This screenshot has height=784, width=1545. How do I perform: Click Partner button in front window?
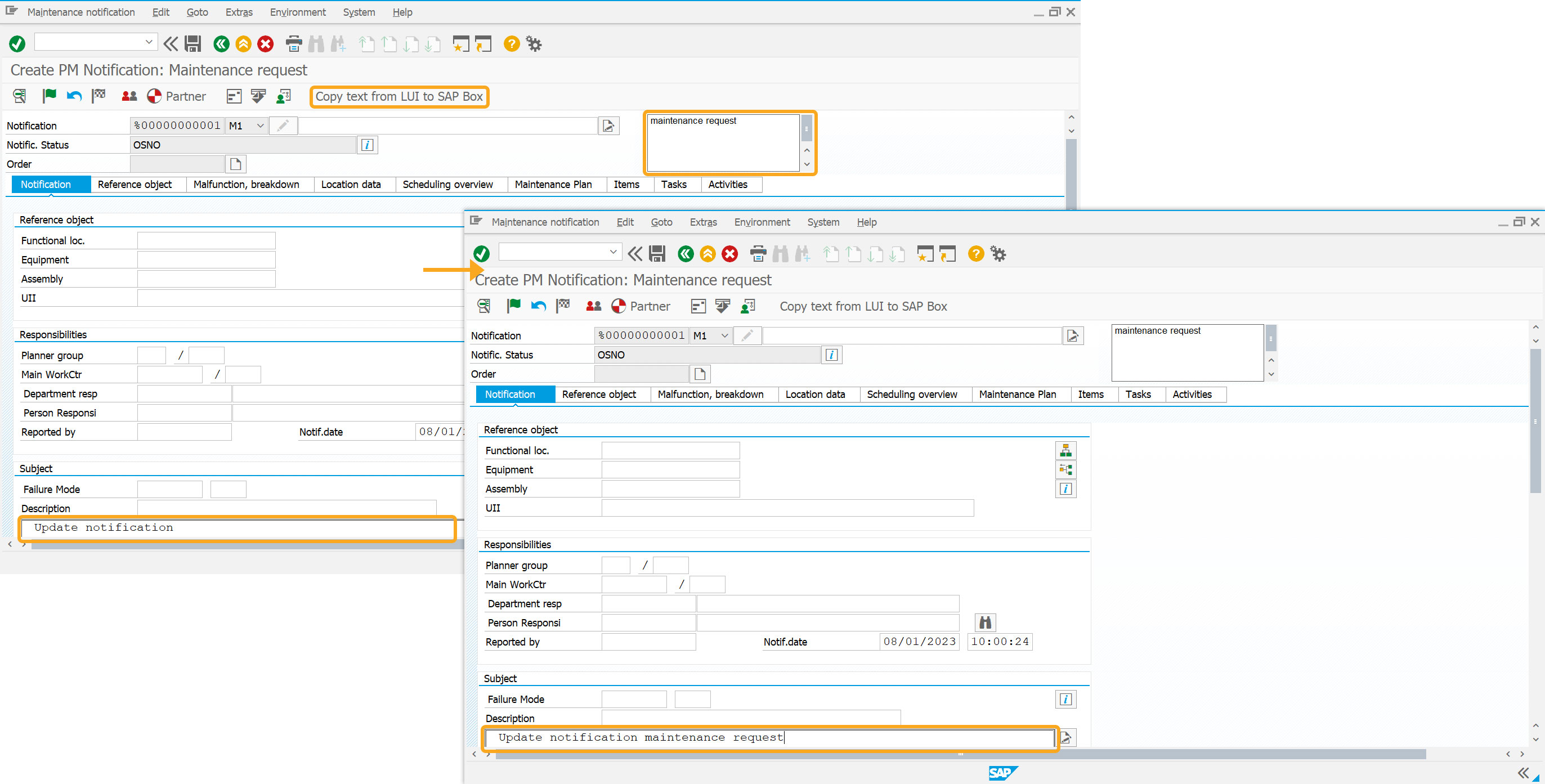641,306
